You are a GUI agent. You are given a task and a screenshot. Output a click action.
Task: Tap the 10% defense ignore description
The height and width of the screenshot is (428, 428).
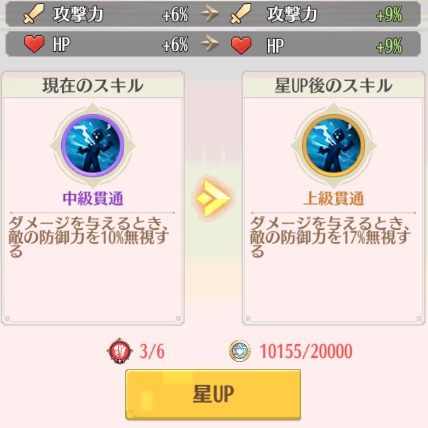pyautogui.click(x=89, y=237)
